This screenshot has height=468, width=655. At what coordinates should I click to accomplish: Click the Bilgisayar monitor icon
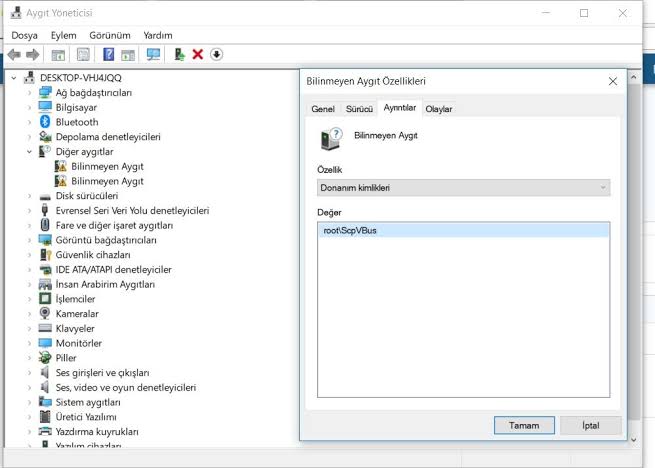coord(45,107)
